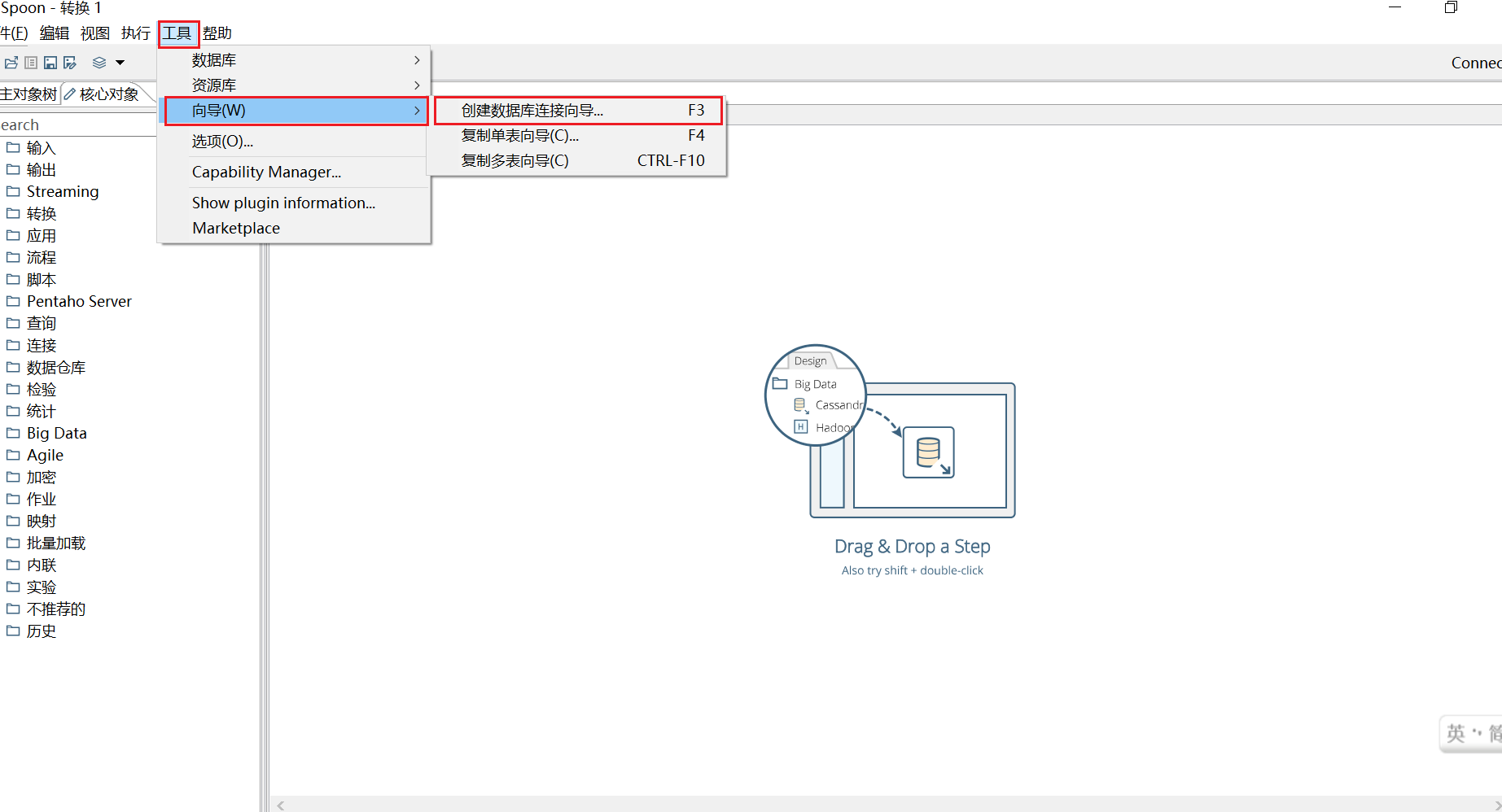Launch 复制多表向导(C)

point(578,161)
